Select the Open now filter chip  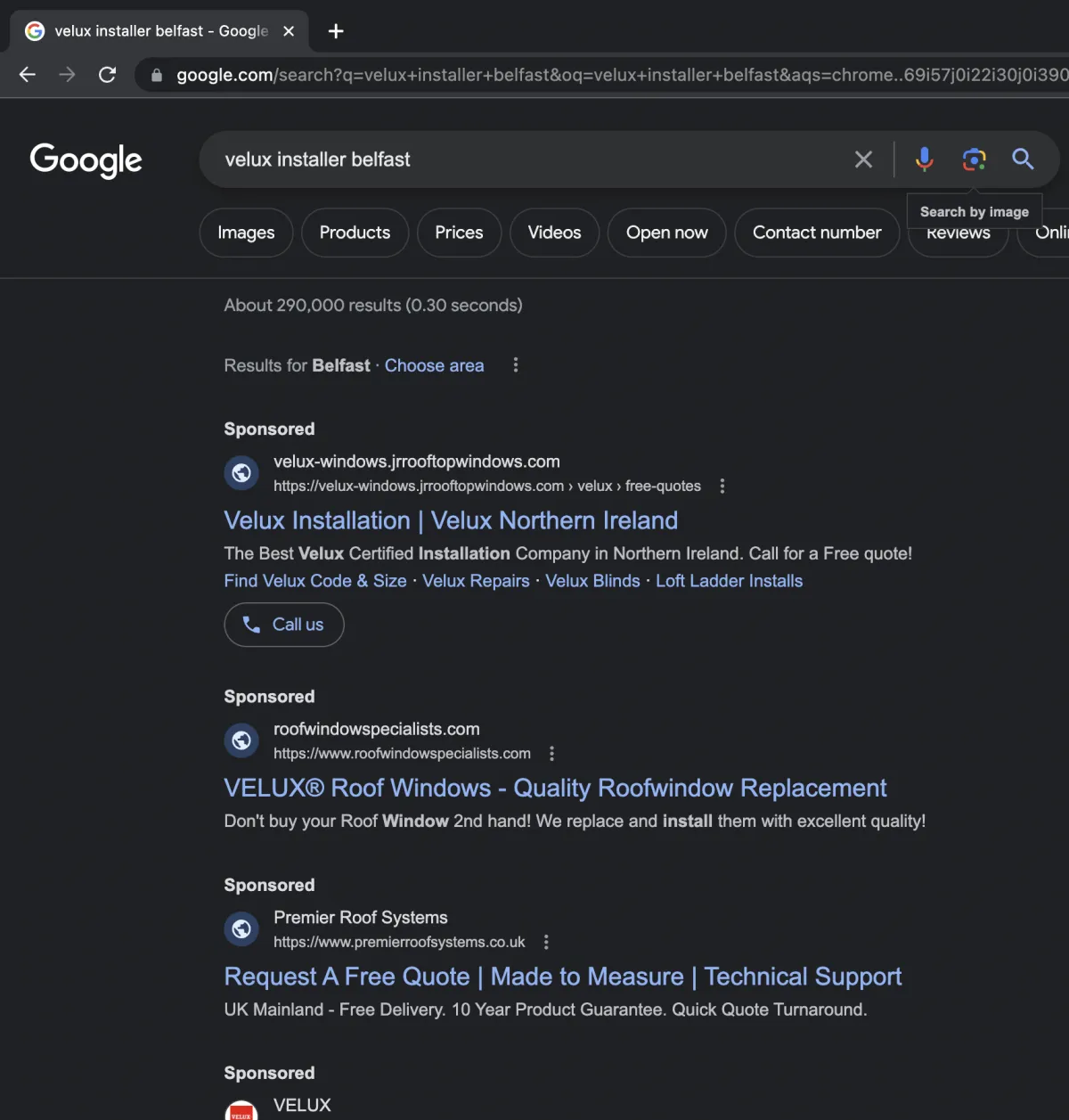coord(666,233)
